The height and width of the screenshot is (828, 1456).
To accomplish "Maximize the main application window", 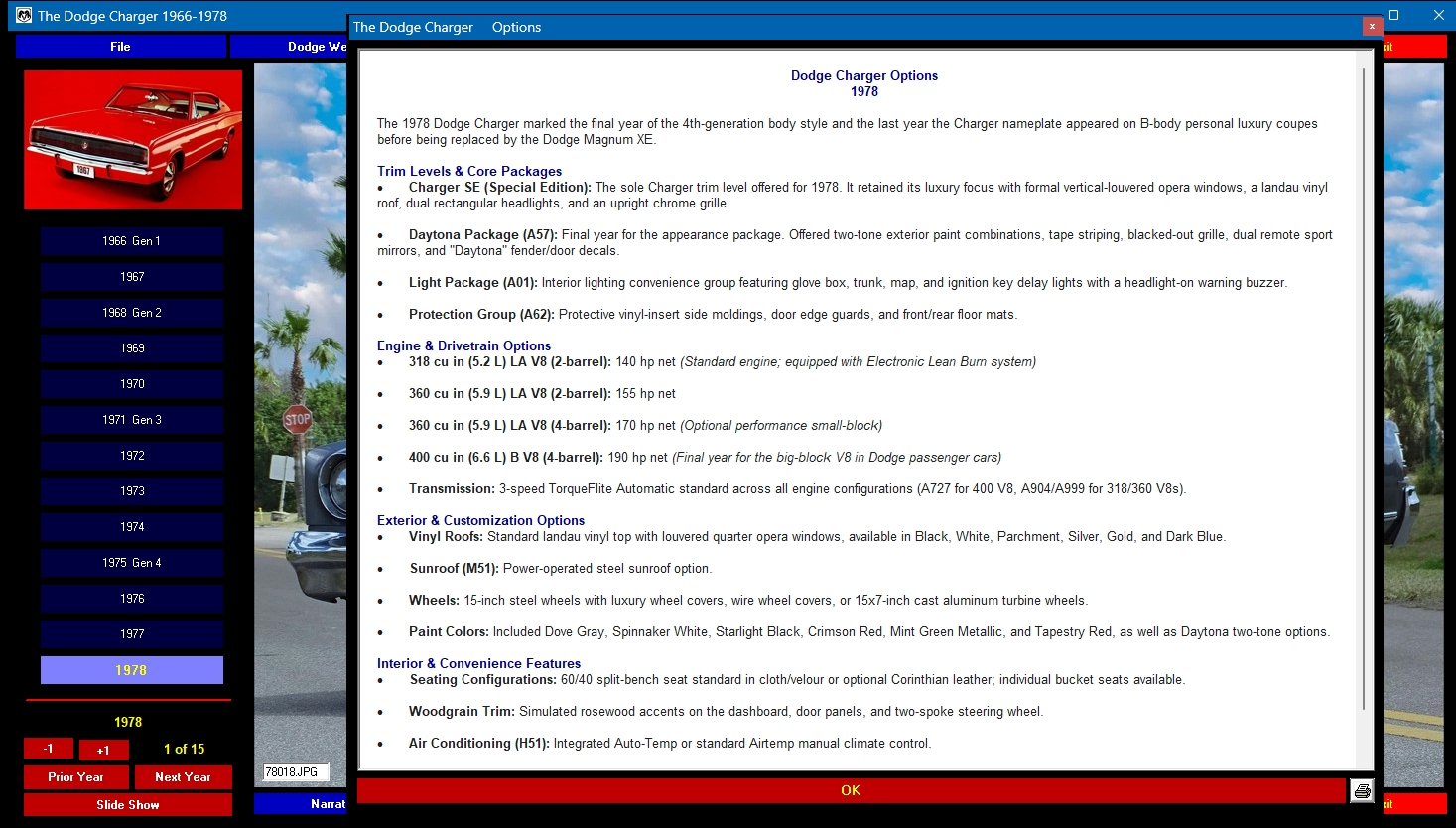I will point(1393,15).
